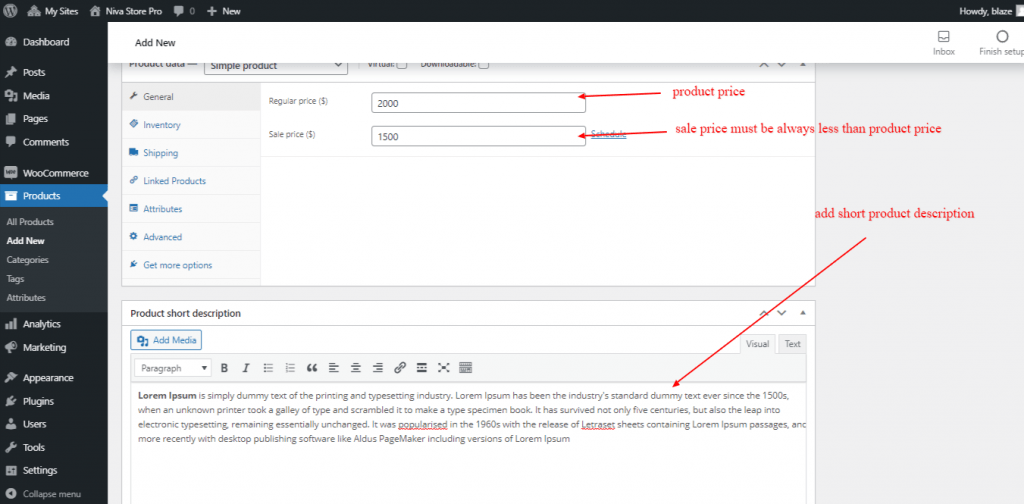Insert a bulleted list
Image resolution: width=1024 pixels, height=504 pixels.
click(268, 368)
